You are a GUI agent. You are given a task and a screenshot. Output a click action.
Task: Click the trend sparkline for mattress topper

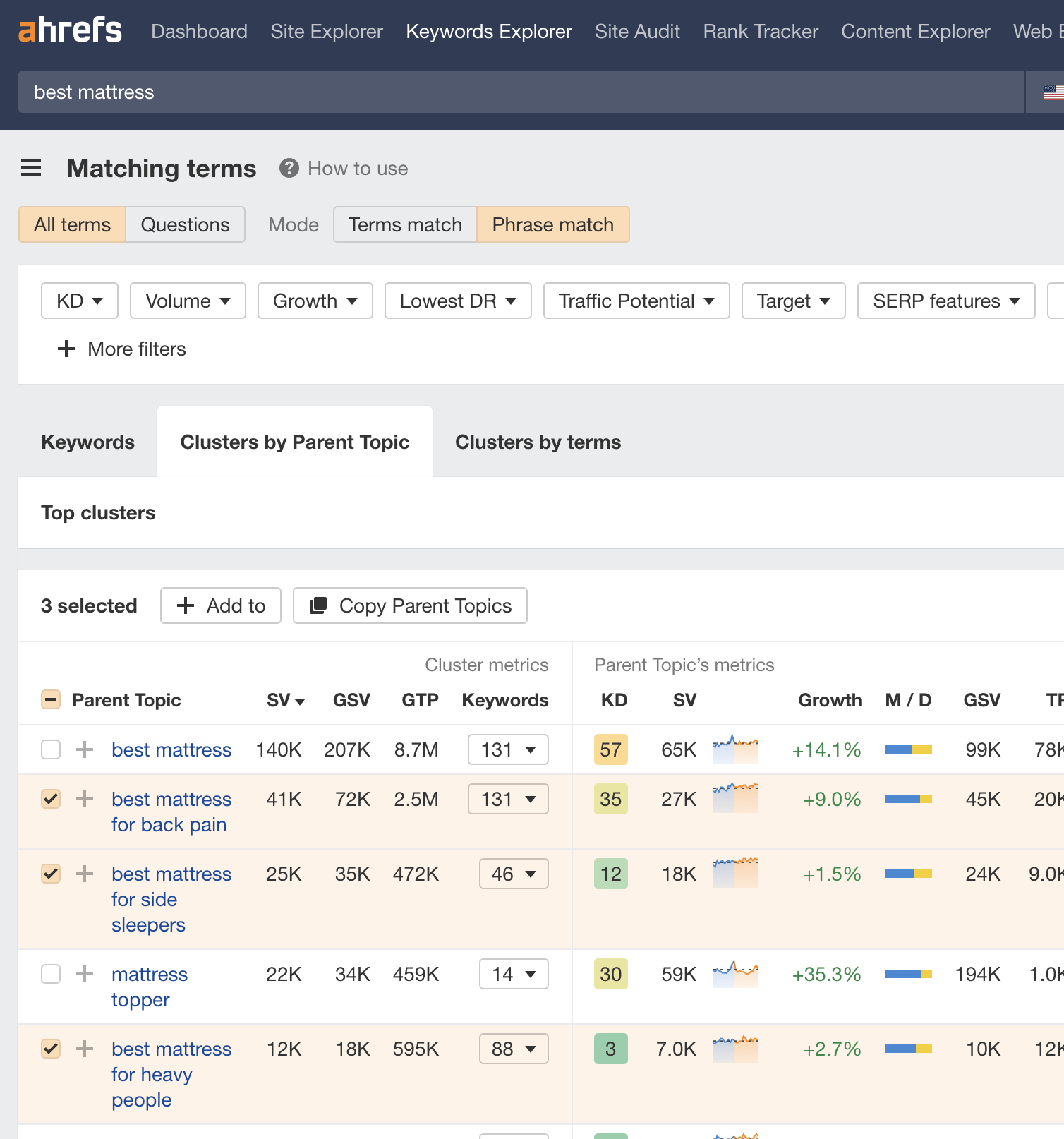coord(735,974)
